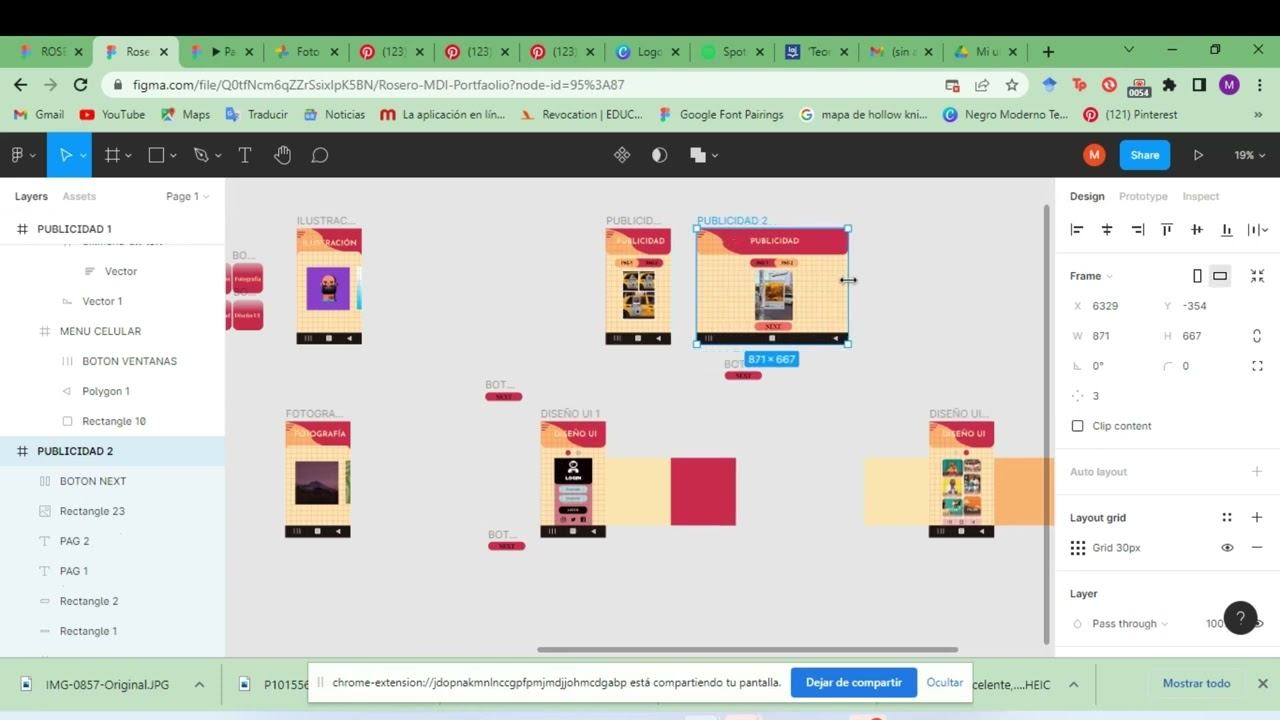The height and width of the screenshot is (720, 1280).
Task: Click Resize to fit icon
Action: tap(1257, 276)
